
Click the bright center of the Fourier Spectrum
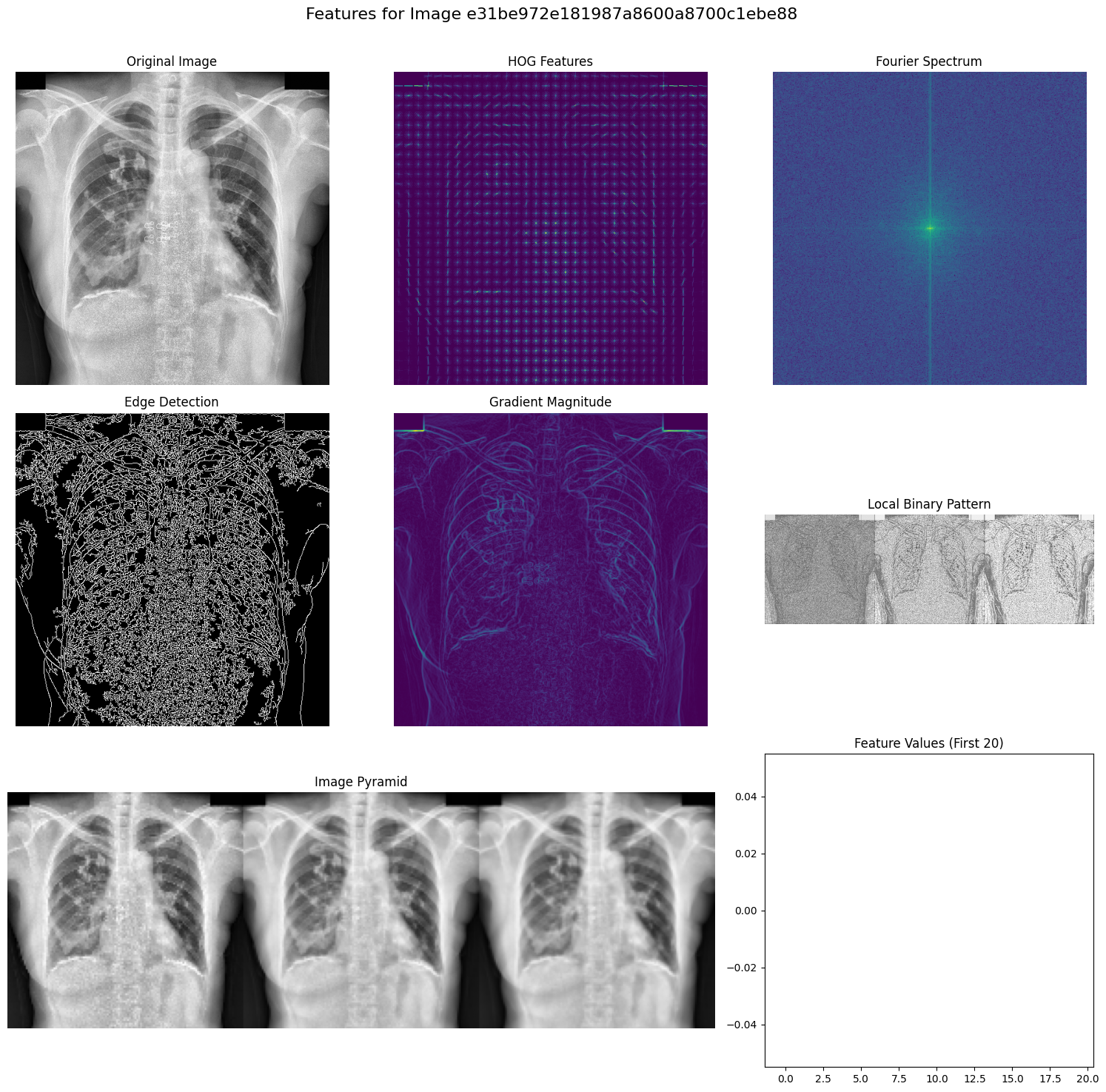(930, 228)
